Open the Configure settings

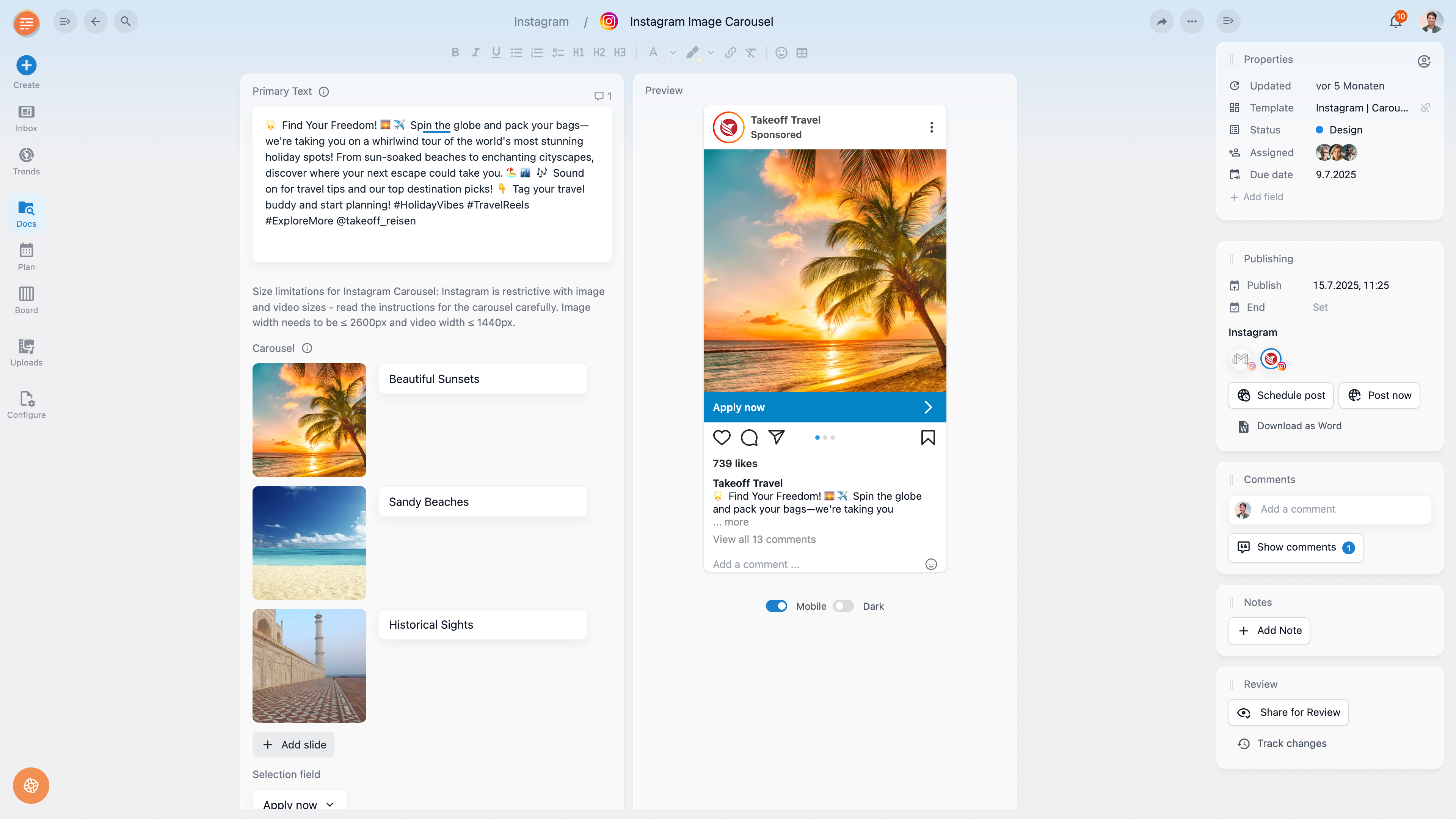point(26,404)
